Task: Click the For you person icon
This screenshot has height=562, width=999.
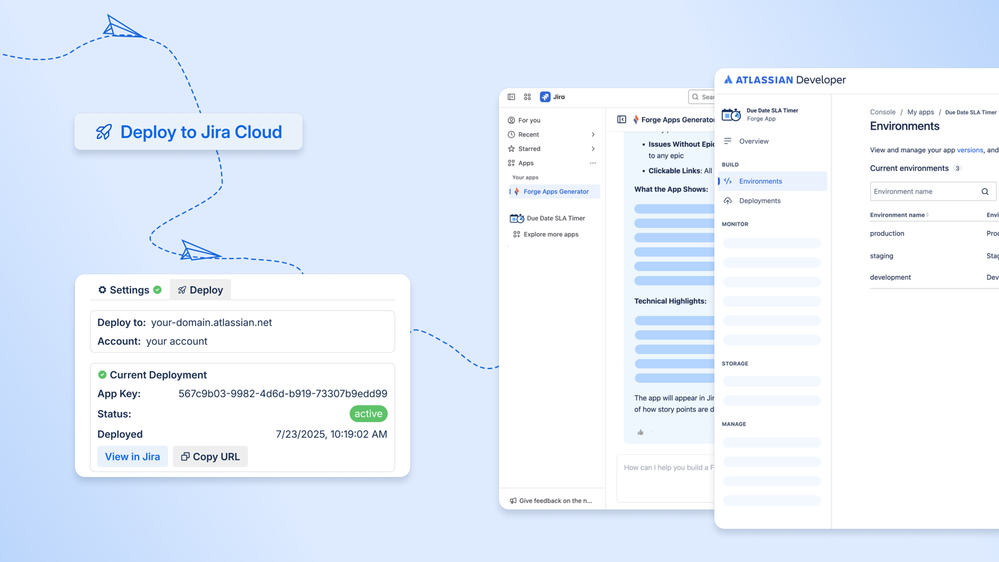Action: pos(511,120)
